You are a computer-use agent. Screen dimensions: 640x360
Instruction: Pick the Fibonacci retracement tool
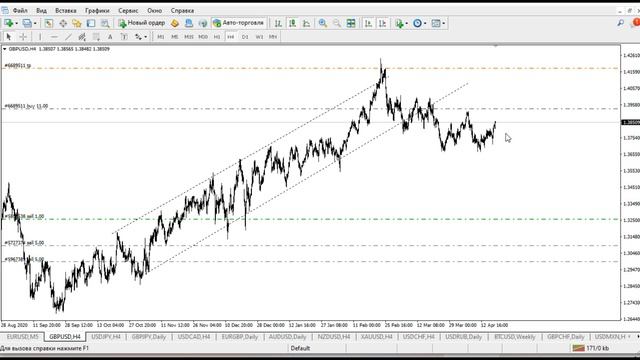click(96, 37)
